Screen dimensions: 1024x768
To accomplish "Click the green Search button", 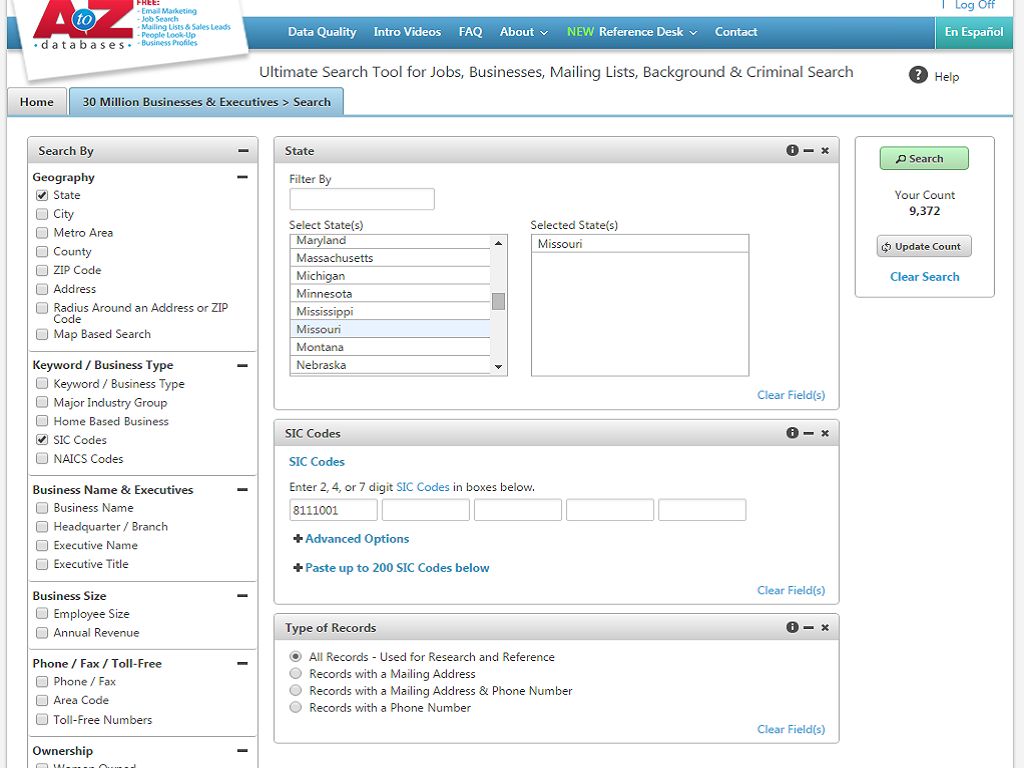I will (924, 159).
